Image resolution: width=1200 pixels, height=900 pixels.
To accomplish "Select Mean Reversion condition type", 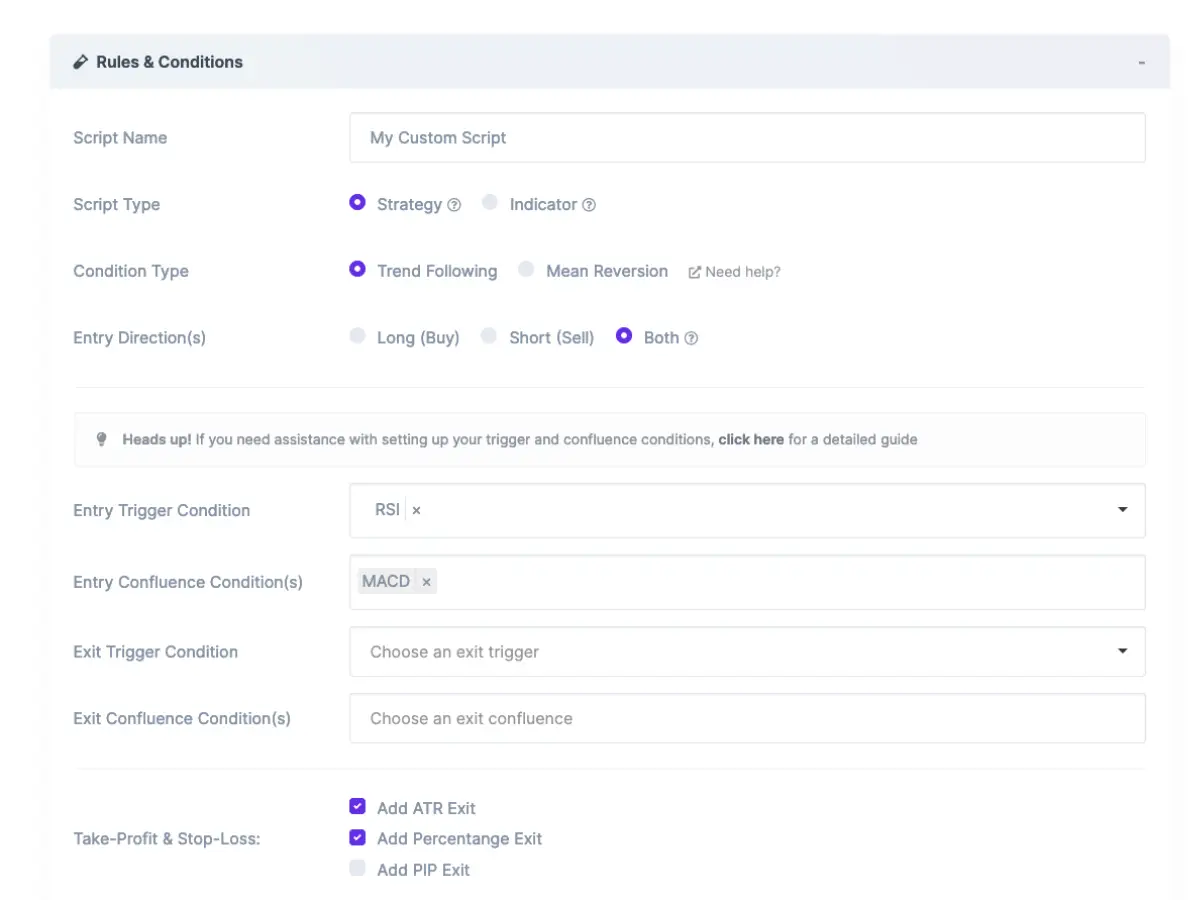I will pyautogui.click(x=526, y=270).
